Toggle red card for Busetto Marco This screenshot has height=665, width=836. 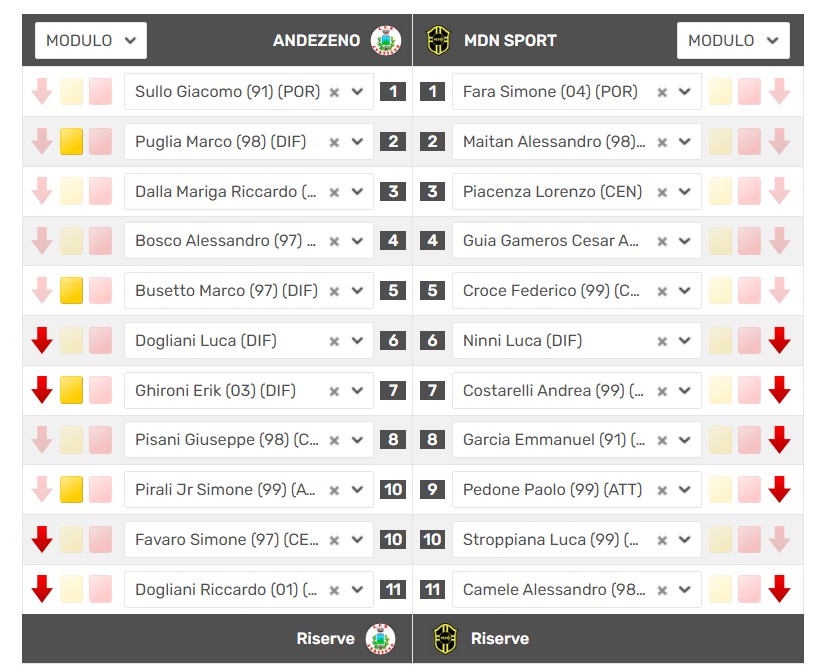coord(100,291)
